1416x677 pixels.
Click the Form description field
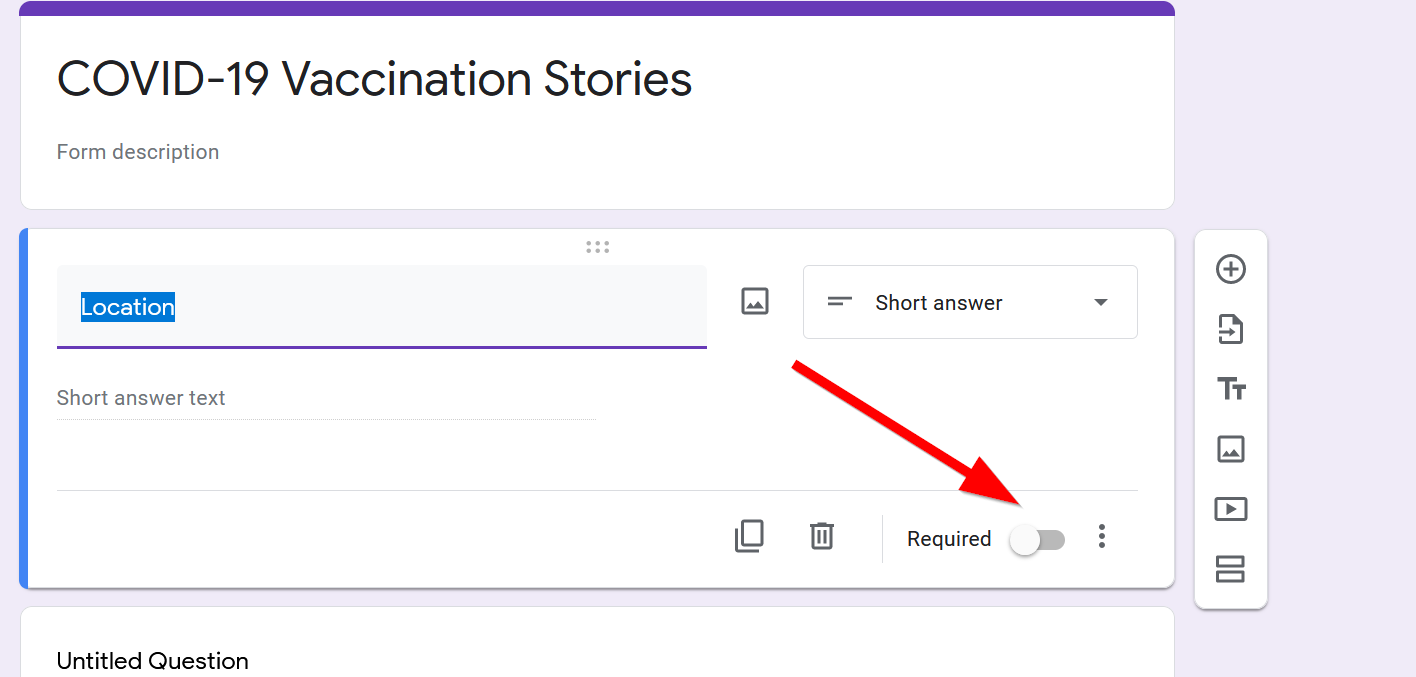click(138, 152)
